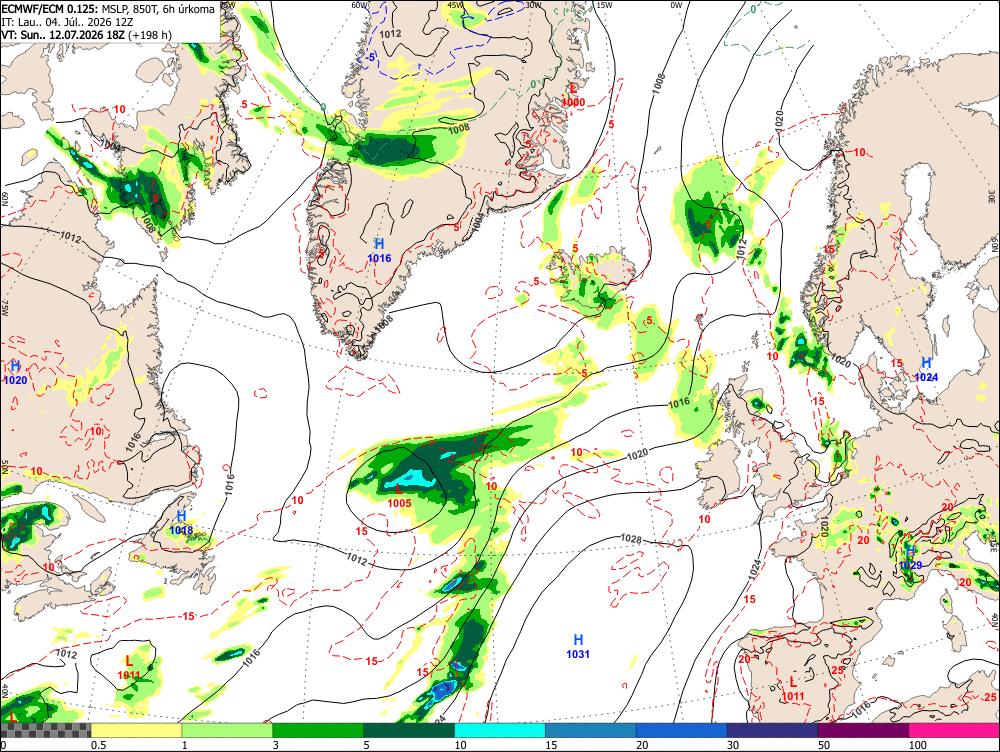
Task: Click the blue dashed '-5' isotherm label over northern Greenland
Action: pos(371,57)
